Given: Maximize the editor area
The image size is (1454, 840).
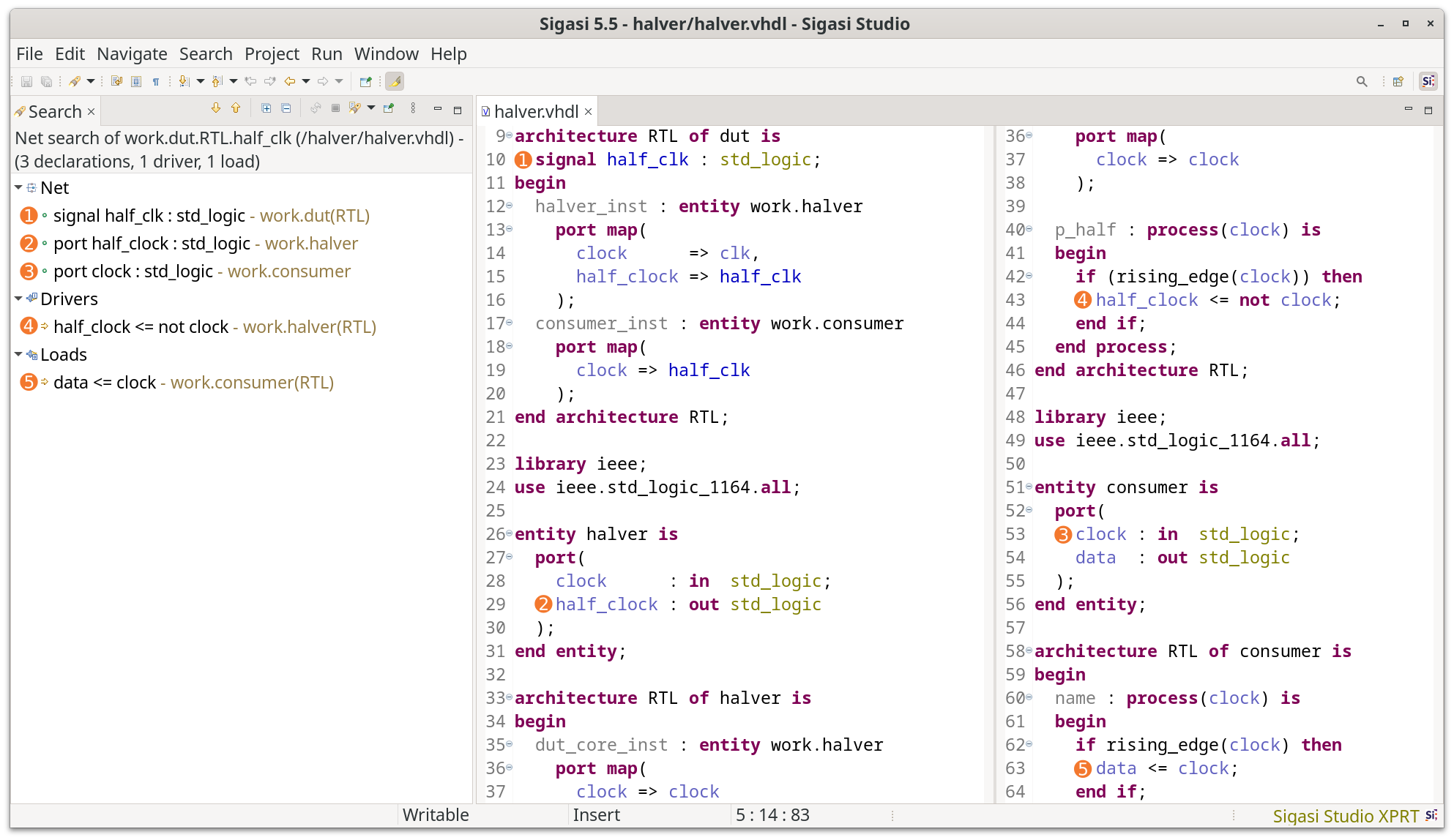Looking at the screenshot, I should coord(1428,110).
